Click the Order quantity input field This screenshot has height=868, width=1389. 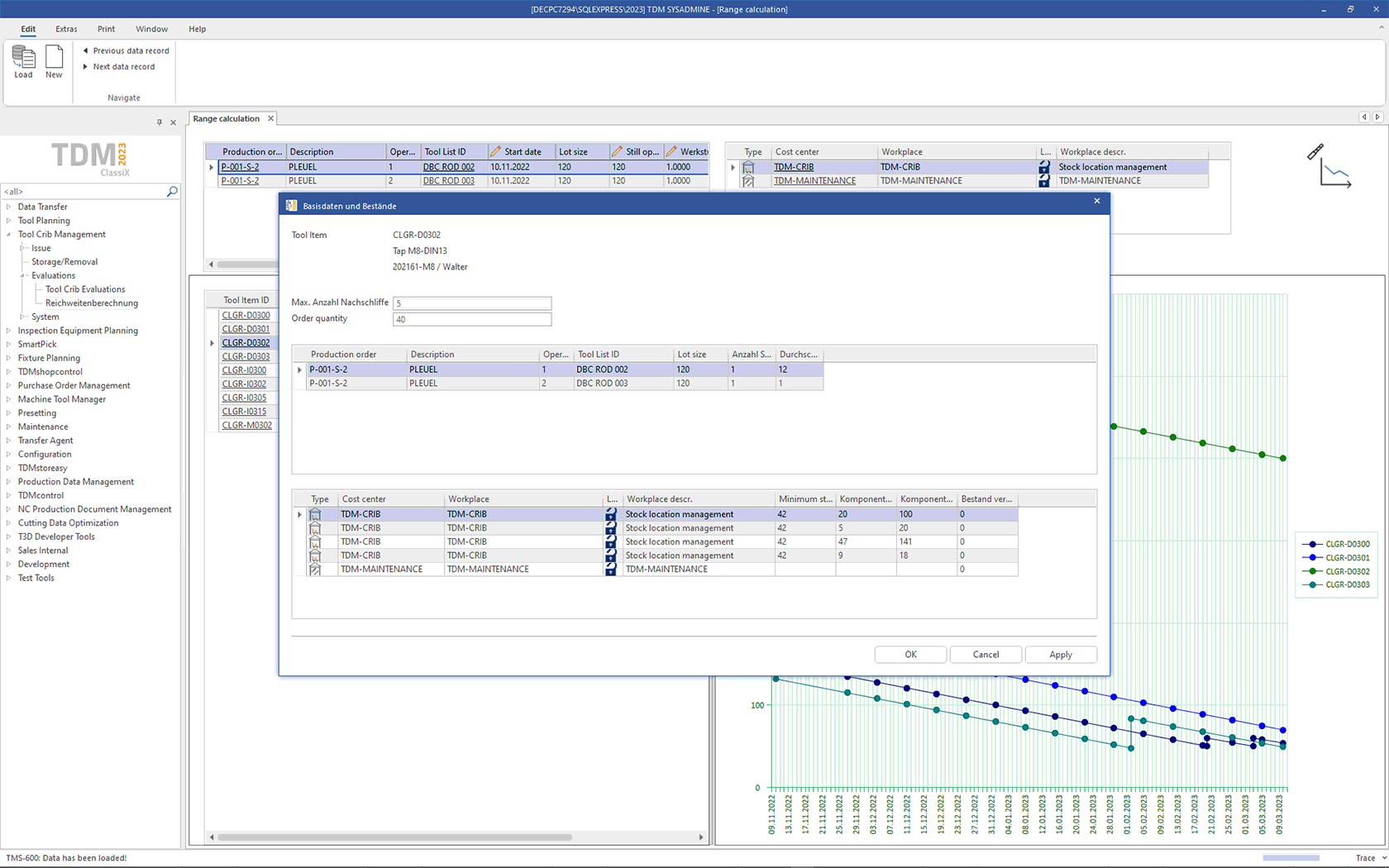pyautogui.click(x=472, y=319)
